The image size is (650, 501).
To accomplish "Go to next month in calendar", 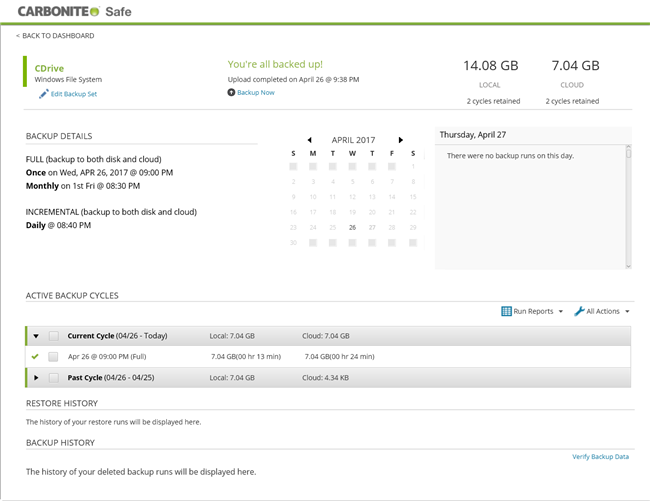I will click(400, 140).
